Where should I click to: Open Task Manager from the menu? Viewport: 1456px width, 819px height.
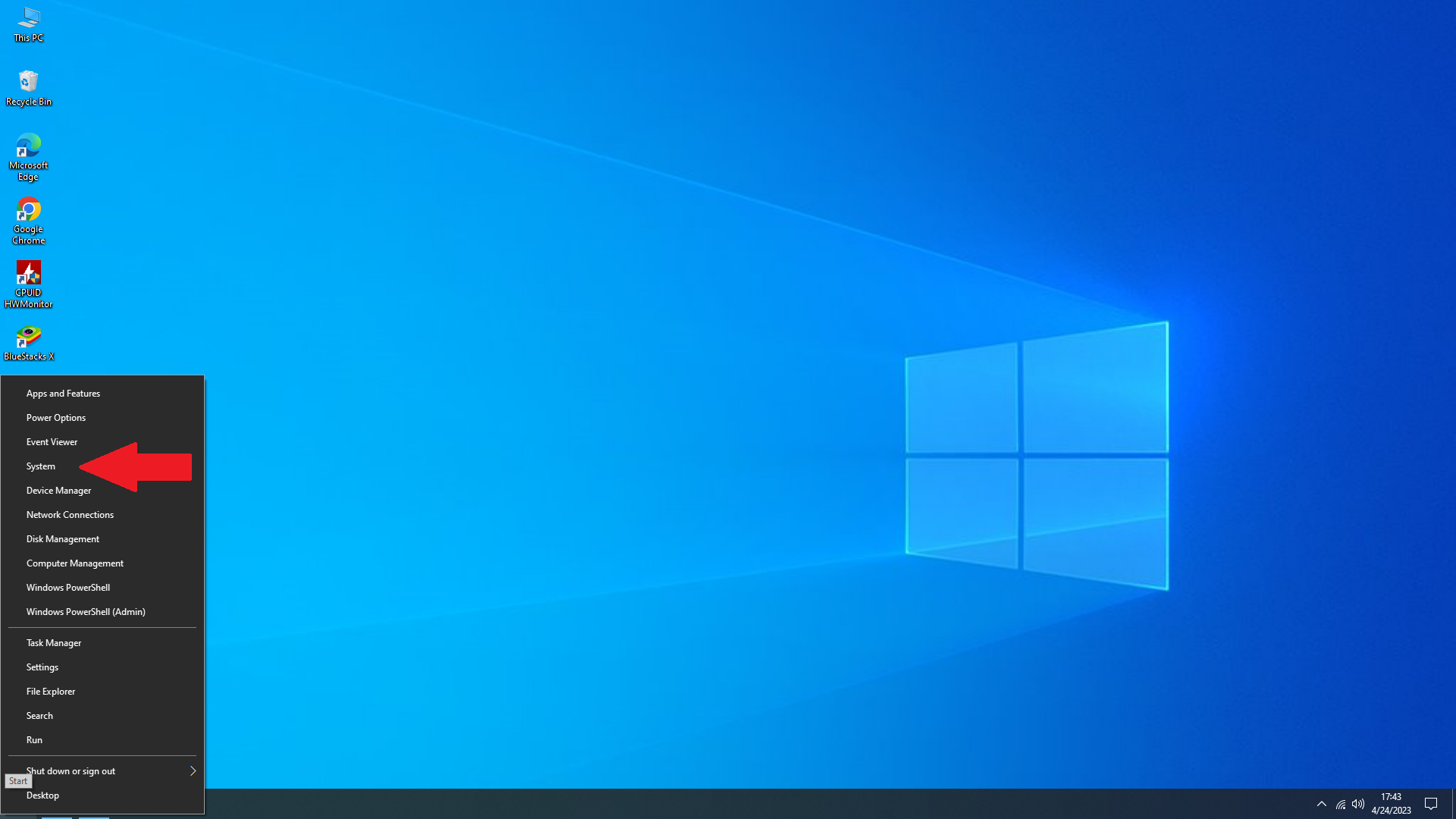[x=54, y=643]
